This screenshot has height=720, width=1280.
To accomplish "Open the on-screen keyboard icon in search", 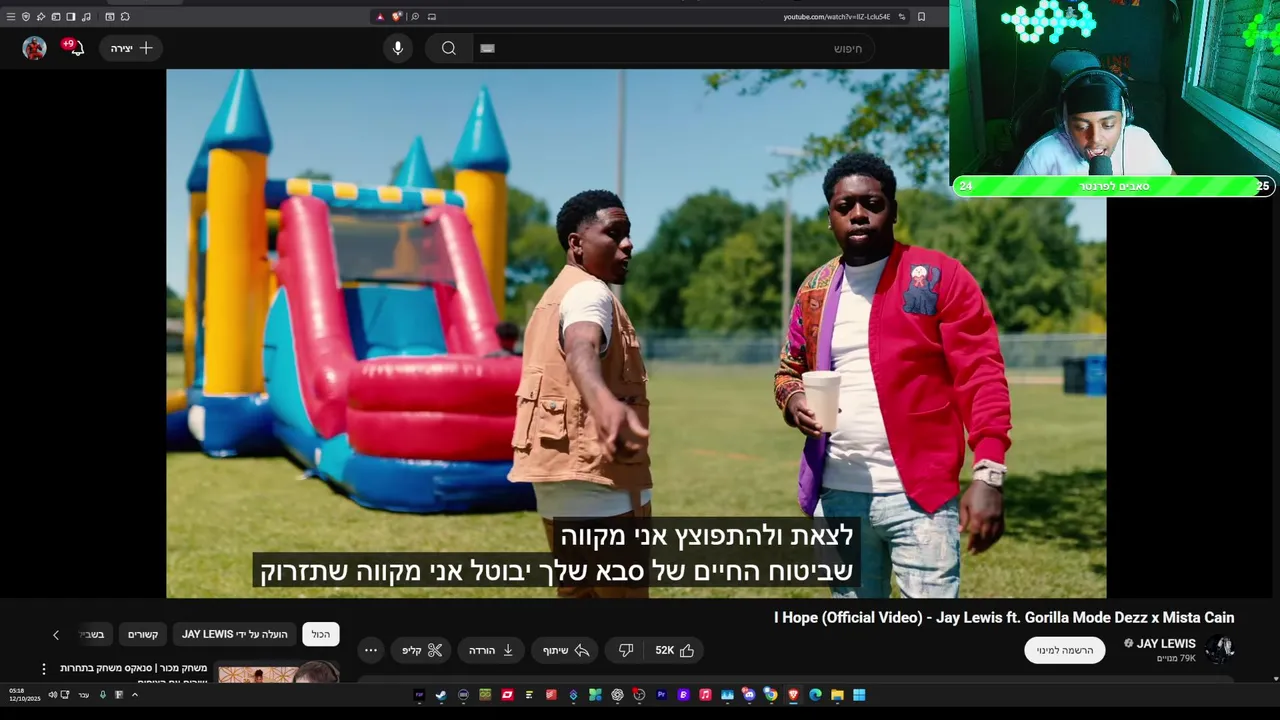I will coord(487,48).
